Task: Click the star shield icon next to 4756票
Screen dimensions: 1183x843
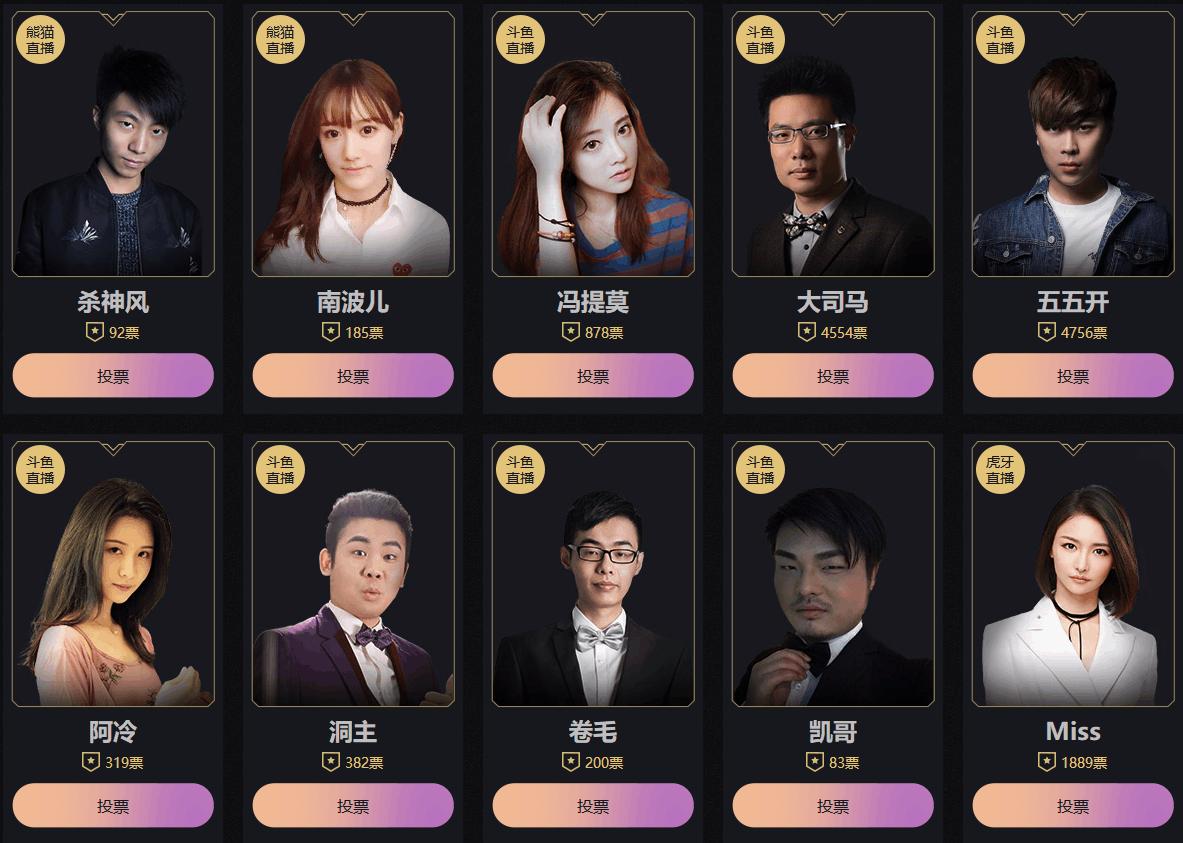Action: click(1046, 331)
